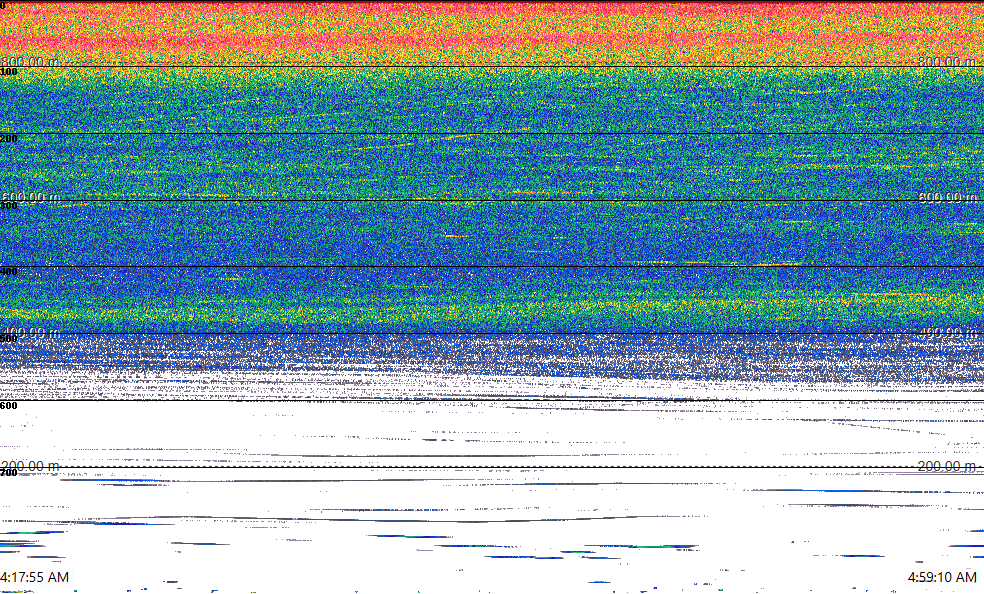Select the 400 depth gridline label
This screenshot has width=984, height=594.
tap(9, 272)
